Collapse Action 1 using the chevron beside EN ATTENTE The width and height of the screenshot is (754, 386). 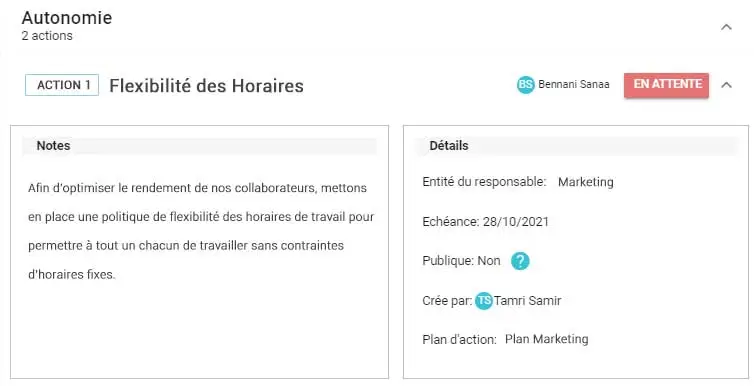(x=726, y=85)
